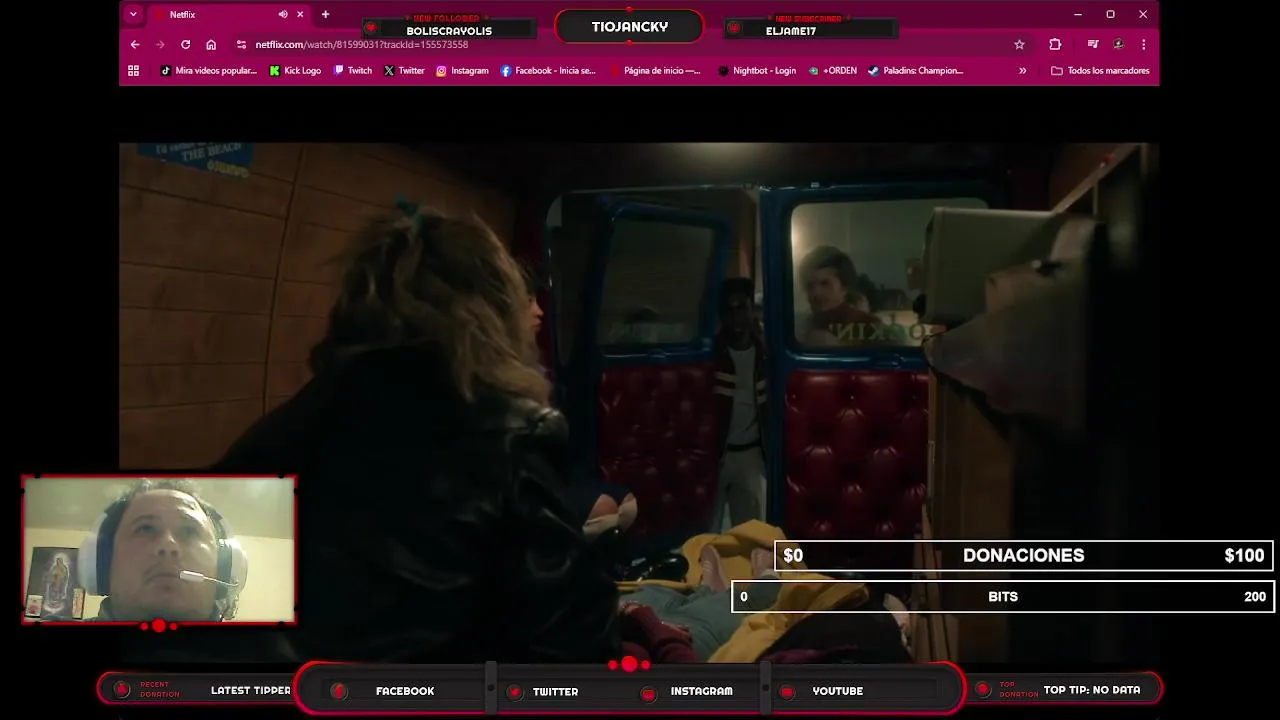Click the TWITTER overlay label

[x=555, y=691]
